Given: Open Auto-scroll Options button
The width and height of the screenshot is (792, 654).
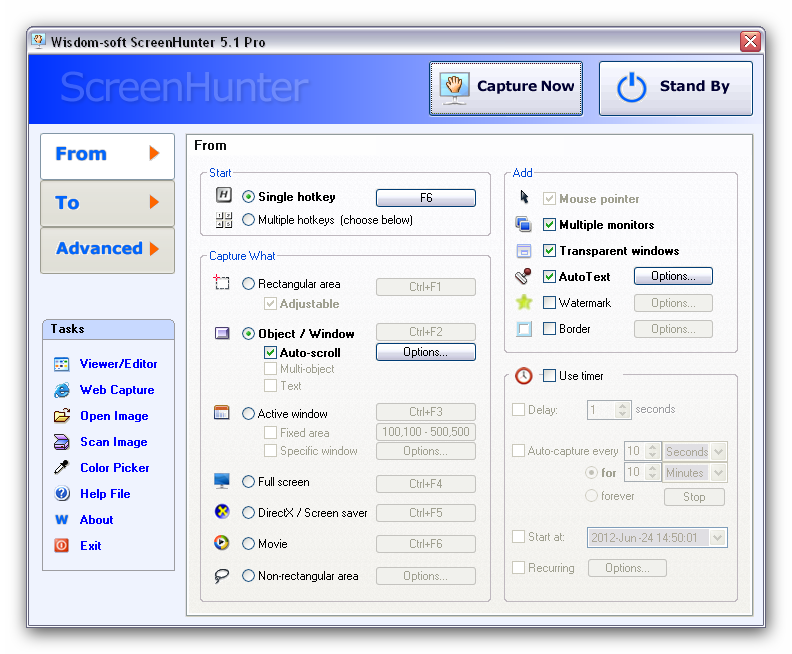Looking at the screenshot, I should [426, 352].
